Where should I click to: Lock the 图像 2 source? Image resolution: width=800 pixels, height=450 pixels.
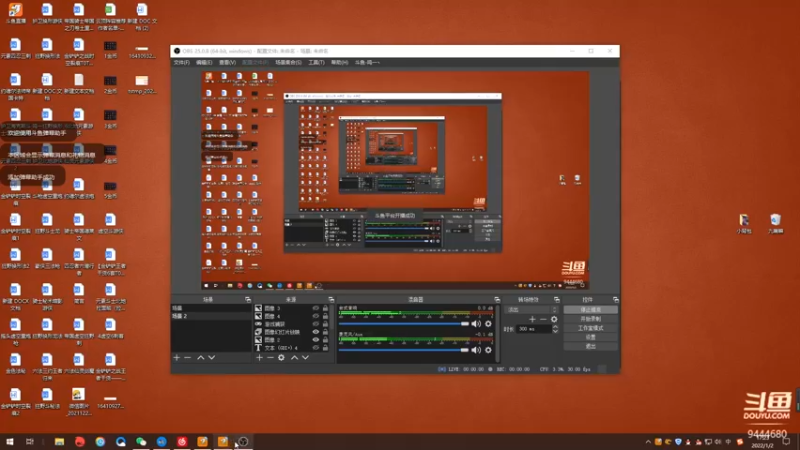pyautogui.click(x=326, y=340)
